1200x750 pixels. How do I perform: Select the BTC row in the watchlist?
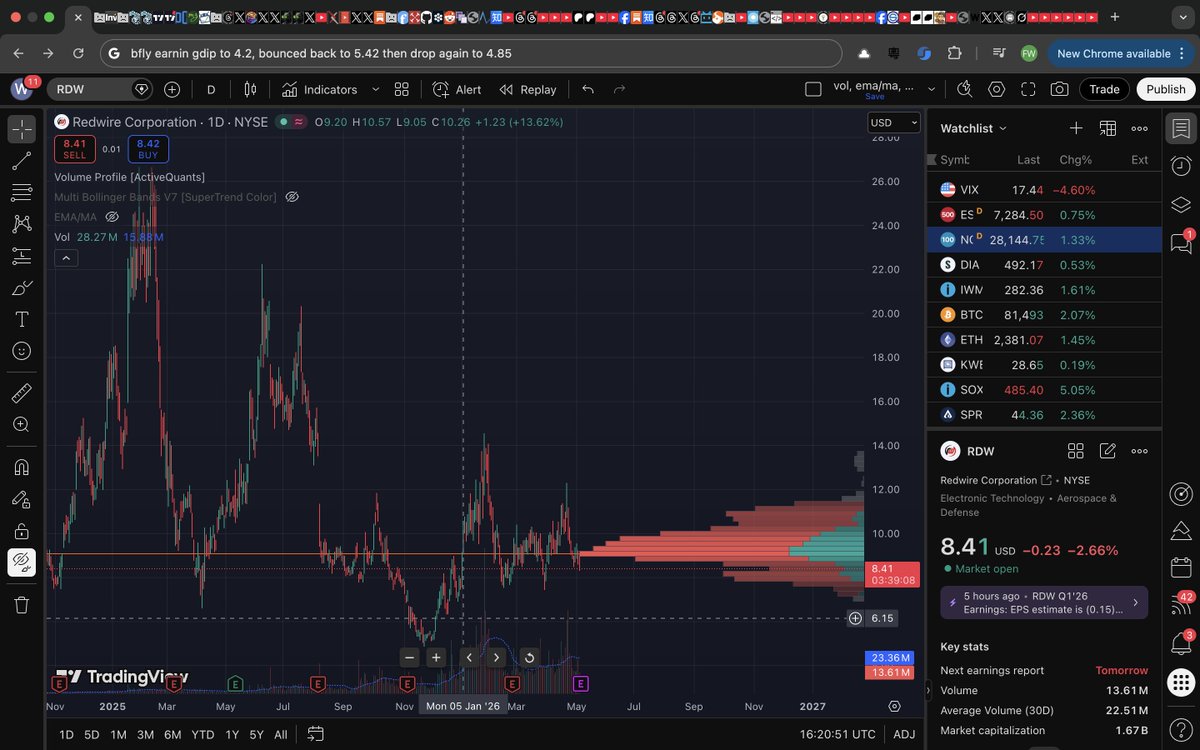pos(1045,315)
